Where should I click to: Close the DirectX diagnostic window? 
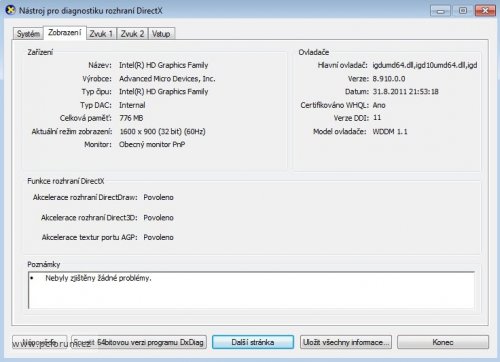[485, 11]
